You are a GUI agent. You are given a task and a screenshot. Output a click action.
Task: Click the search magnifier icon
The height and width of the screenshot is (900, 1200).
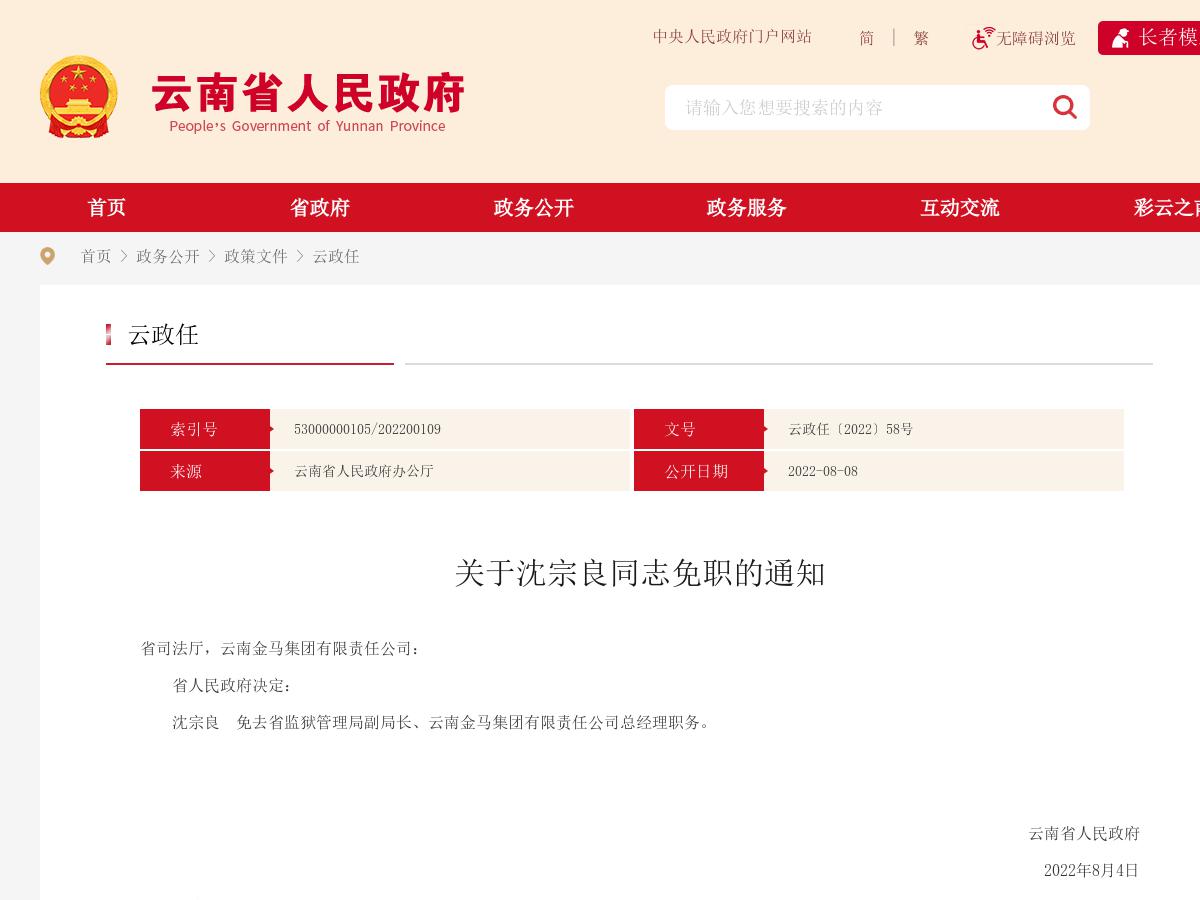1064,107
